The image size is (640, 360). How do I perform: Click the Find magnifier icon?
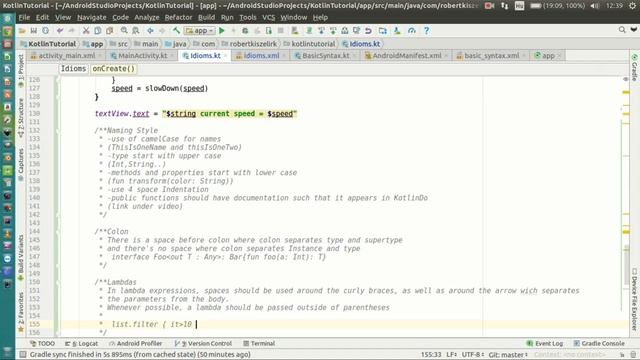124,31
